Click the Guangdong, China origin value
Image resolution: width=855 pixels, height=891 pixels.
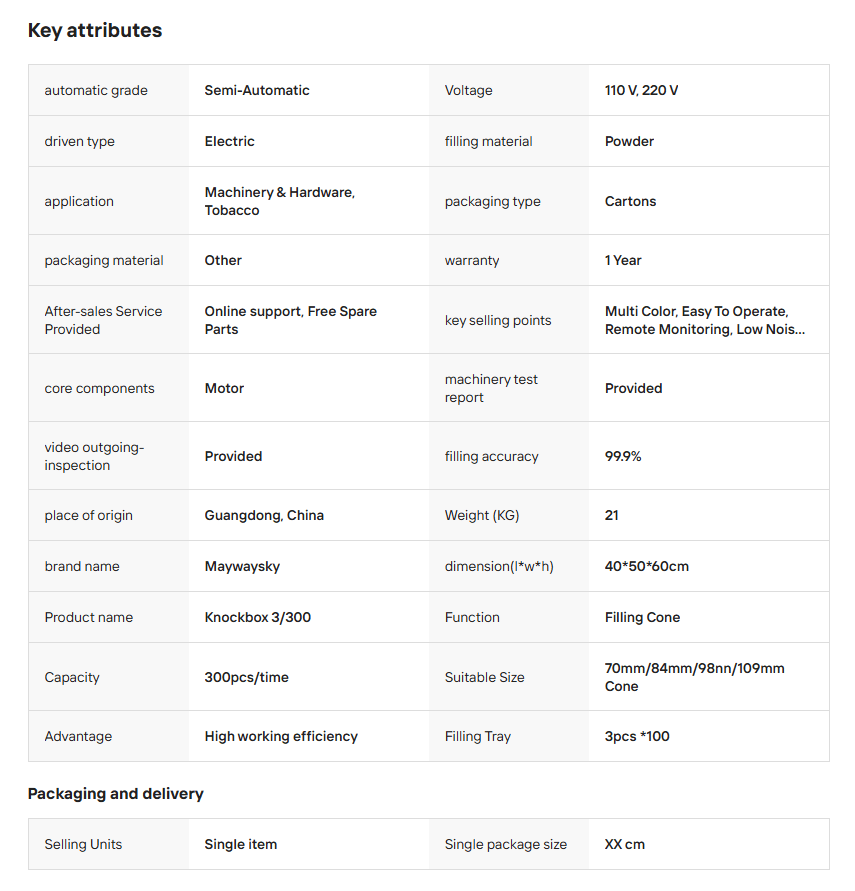pos(264,516)
